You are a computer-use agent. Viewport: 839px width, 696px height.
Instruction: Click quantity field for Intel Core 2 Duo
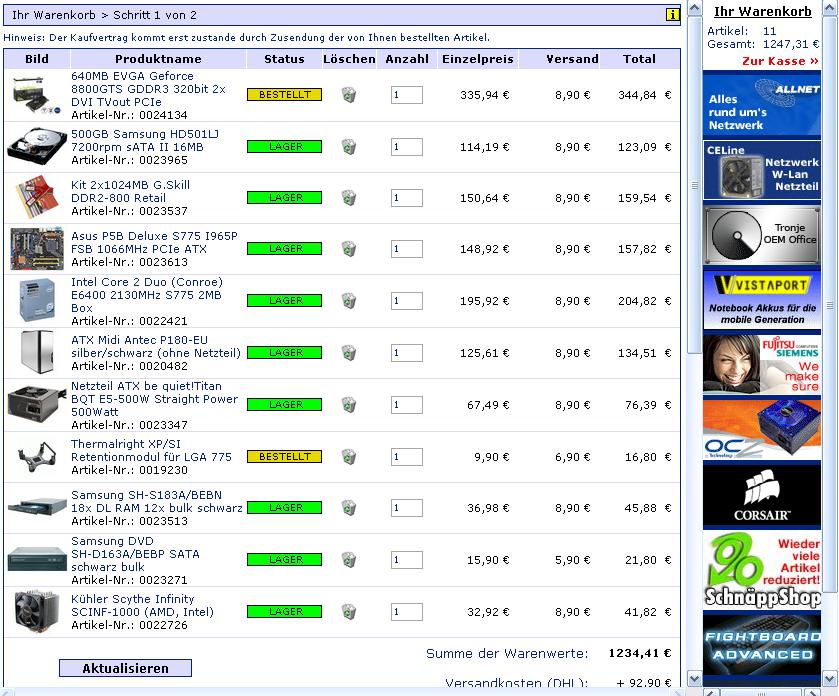click(407, 301)
